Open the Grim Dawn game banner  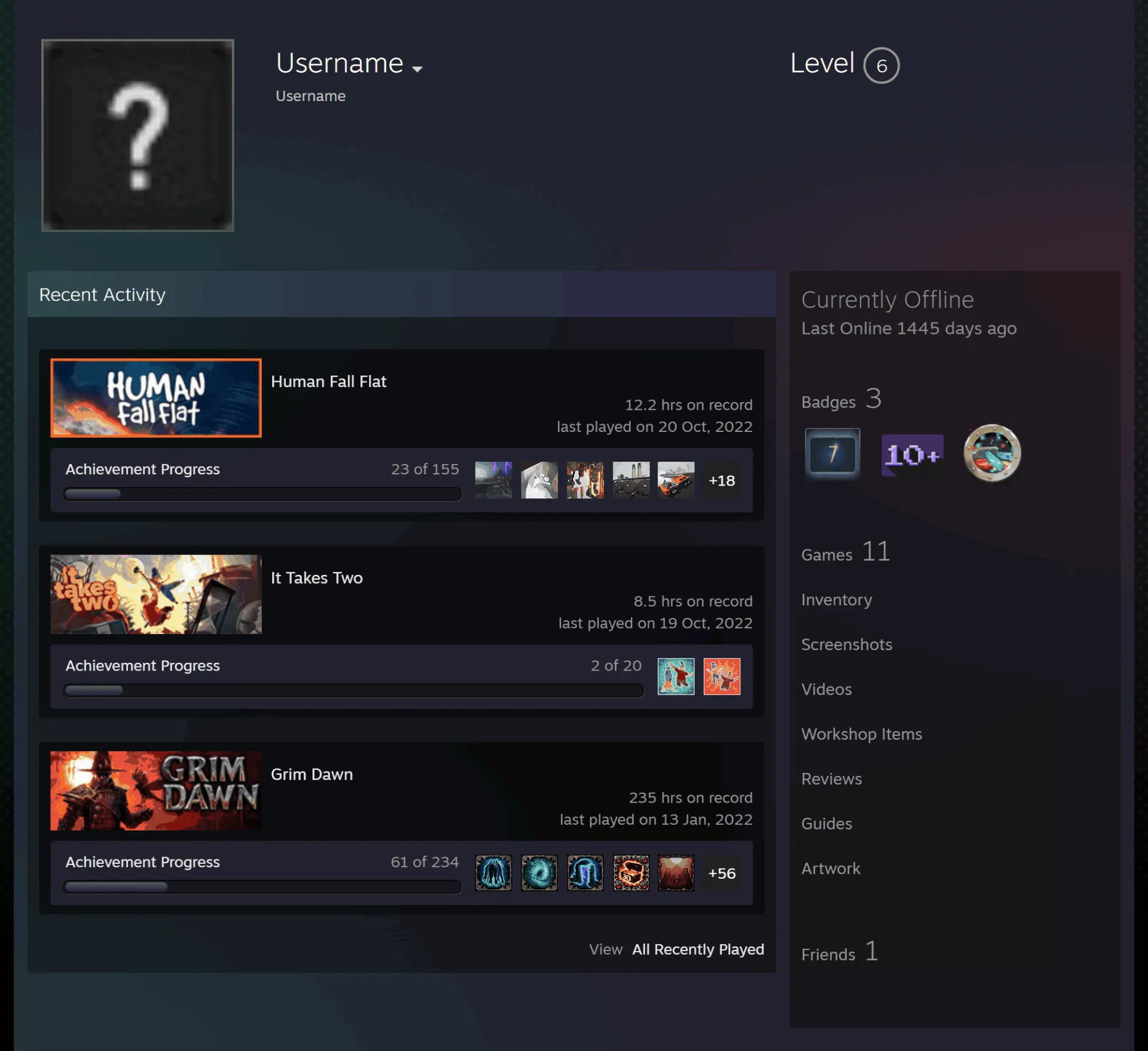tap(156, 791)
